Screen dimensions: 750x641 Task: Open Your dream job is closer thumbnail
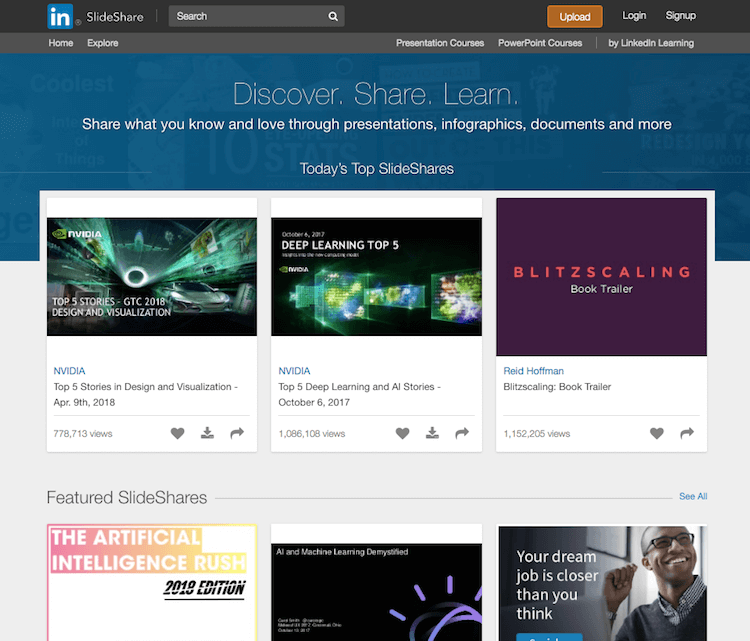click(x=601, y=583)
